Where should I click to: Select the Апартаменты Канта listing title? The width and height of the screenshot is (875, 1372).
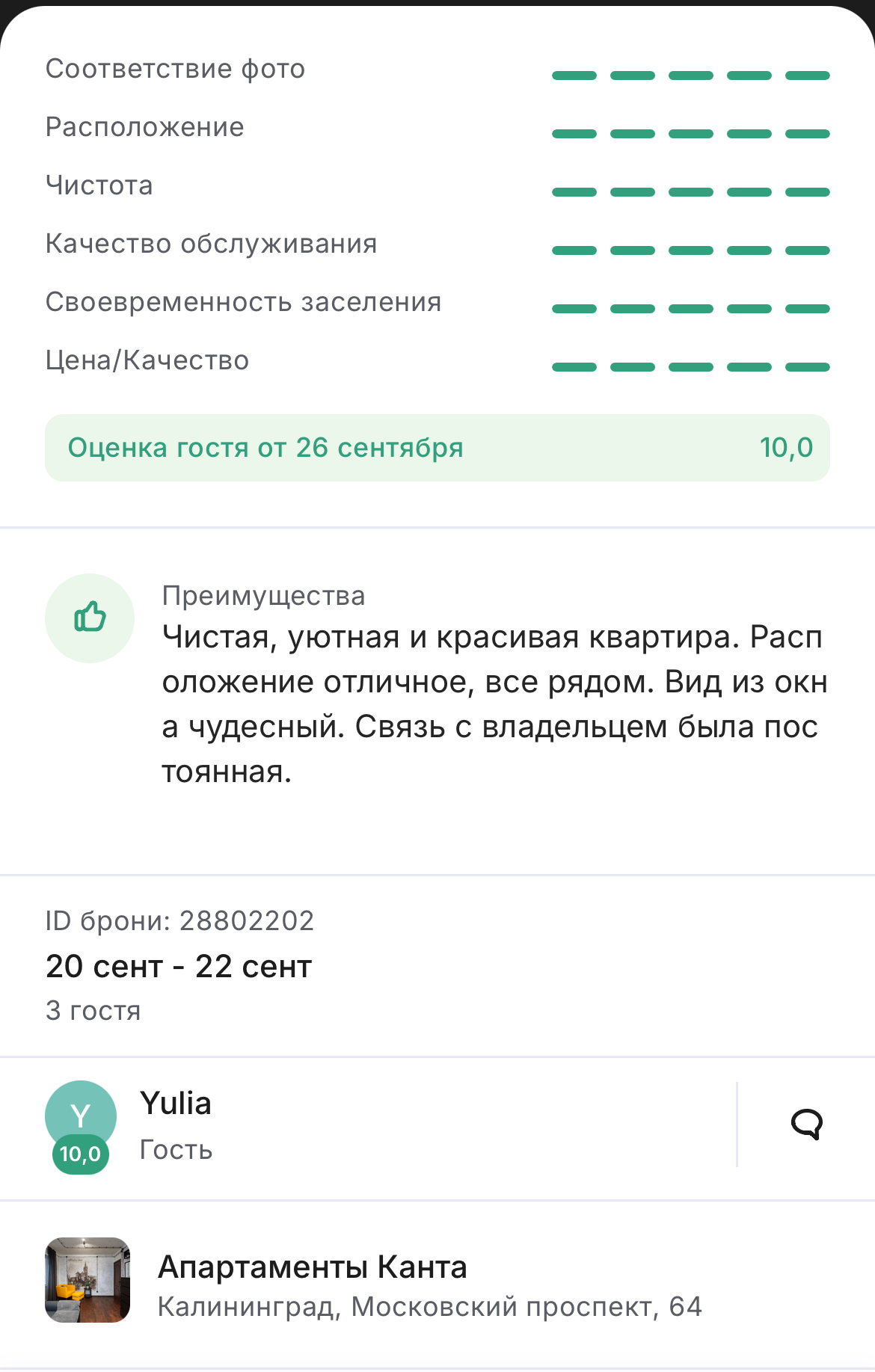(313, 1267)
